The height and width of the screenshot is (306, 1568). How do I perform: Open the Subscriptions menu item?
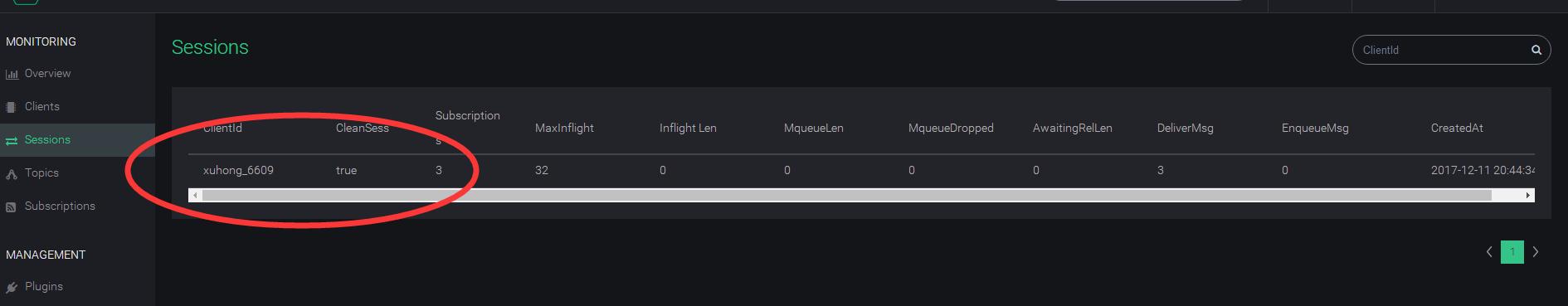(x=60, y=206)
